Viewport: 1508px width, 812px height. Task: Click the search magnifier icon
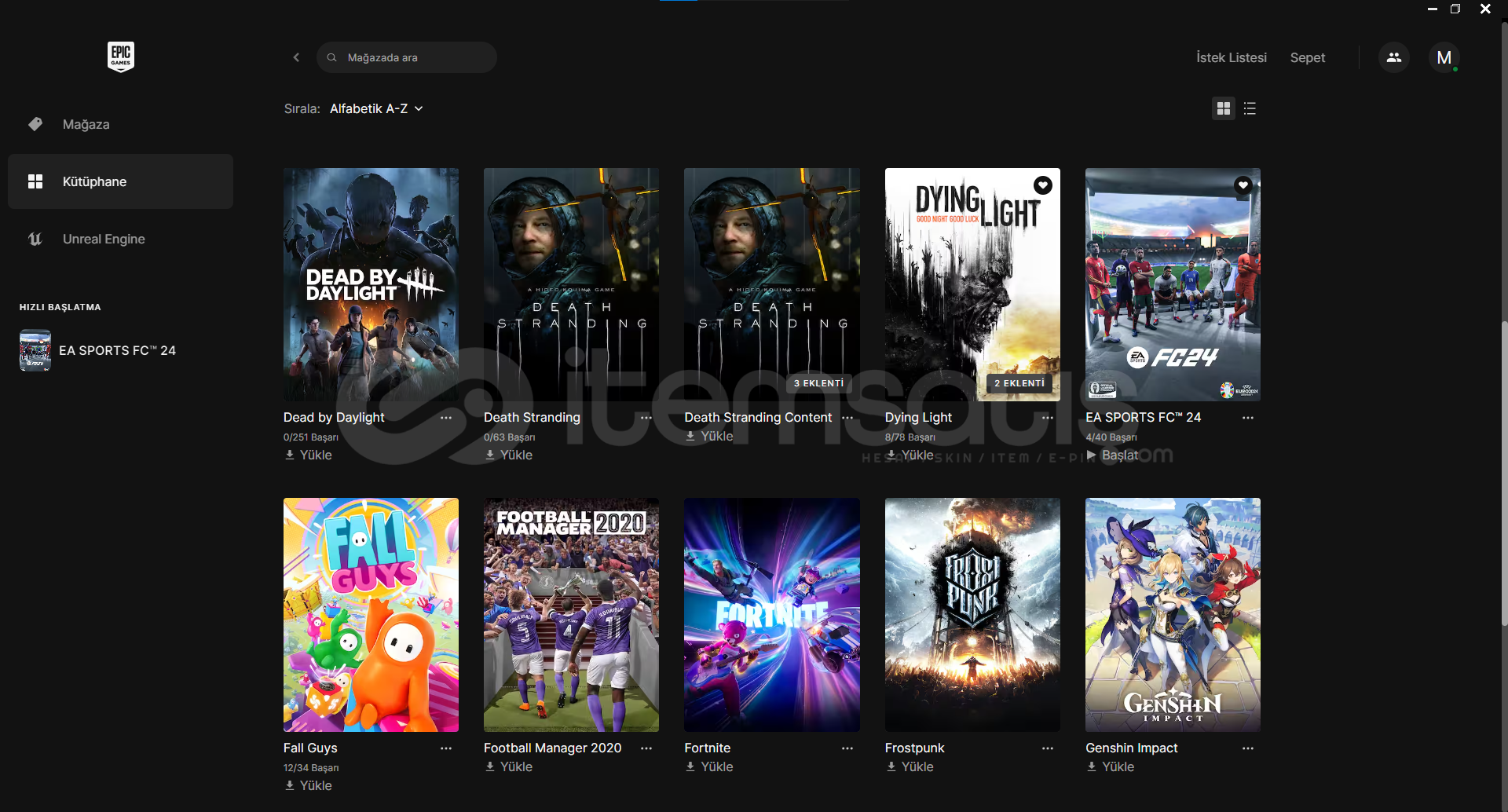pyautogui.click(x=332, y=57)
